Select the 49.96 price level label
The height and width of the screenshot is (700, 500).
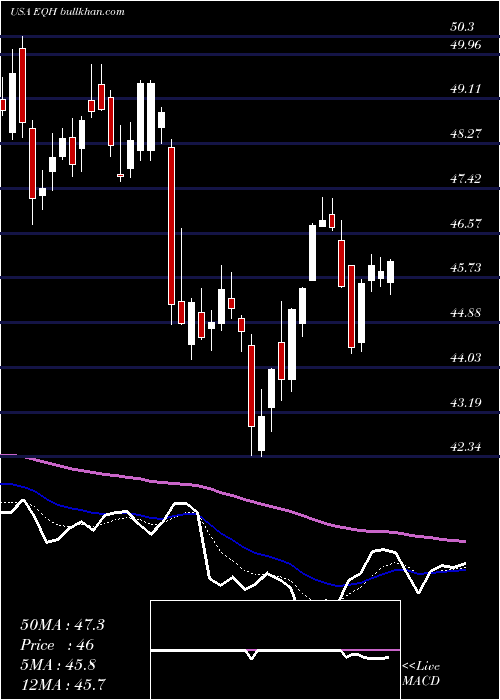click(466, 45)
